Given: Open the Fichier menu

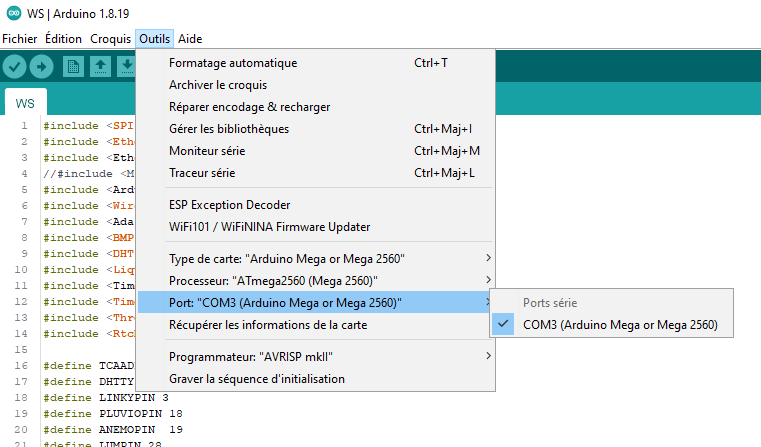Looking at the screenshot, I should coord(20,39).
